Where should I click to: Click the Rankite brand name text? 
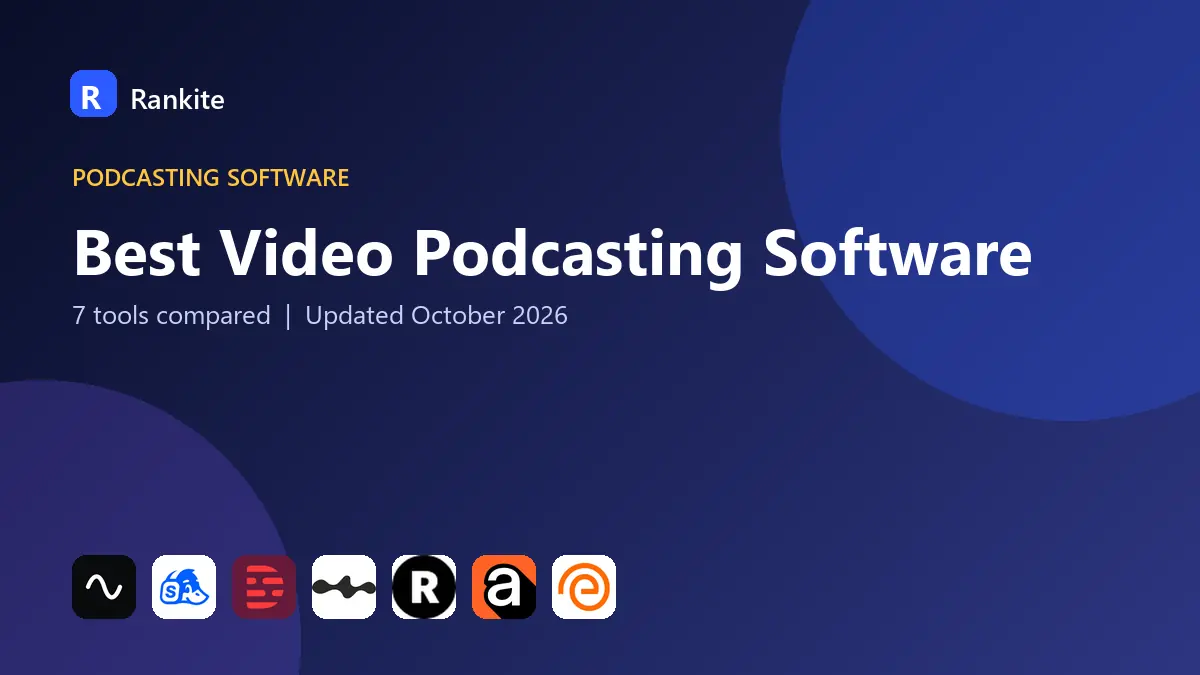(x=177, y=99)
